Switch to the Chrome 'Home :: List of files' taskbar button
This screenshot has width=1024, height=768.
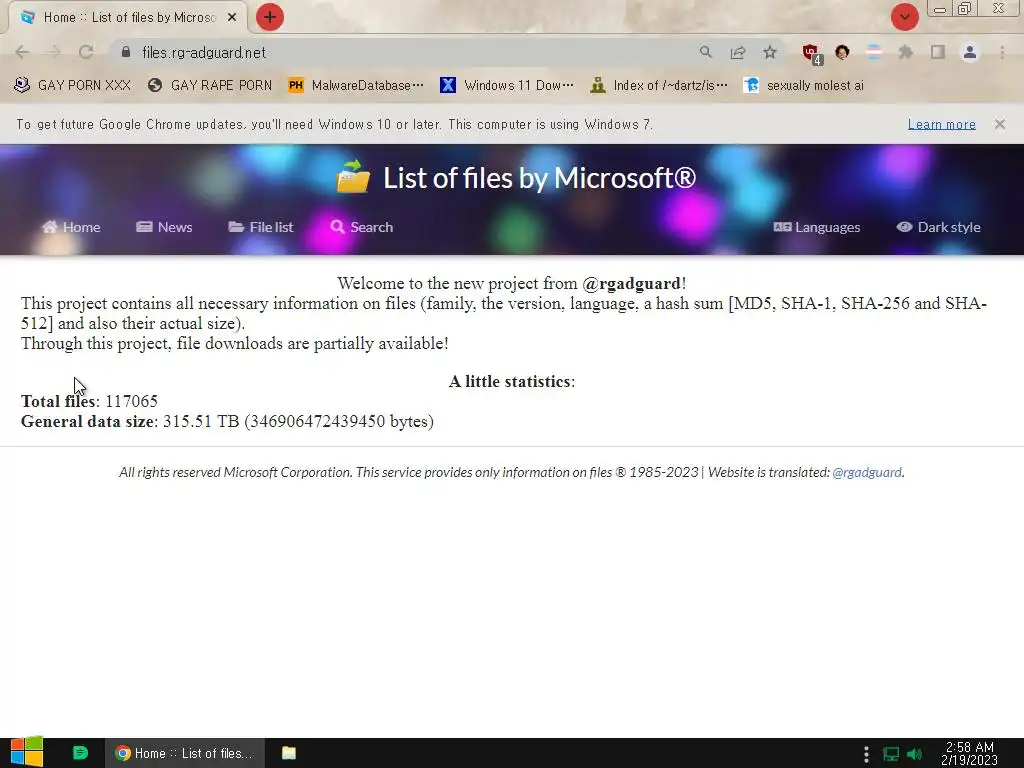[x=185, y=753]
